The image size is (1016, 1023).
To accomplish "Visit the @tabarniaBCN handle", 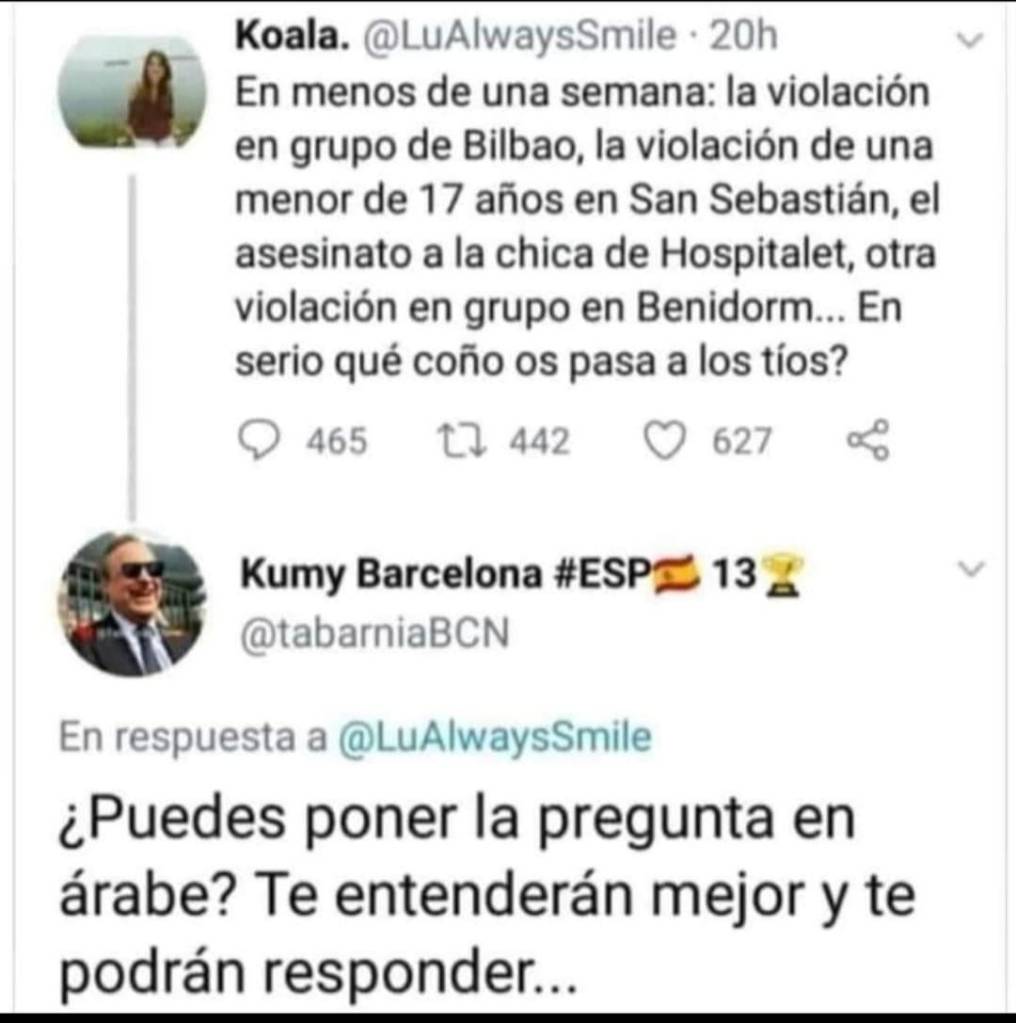I will 375,633.
